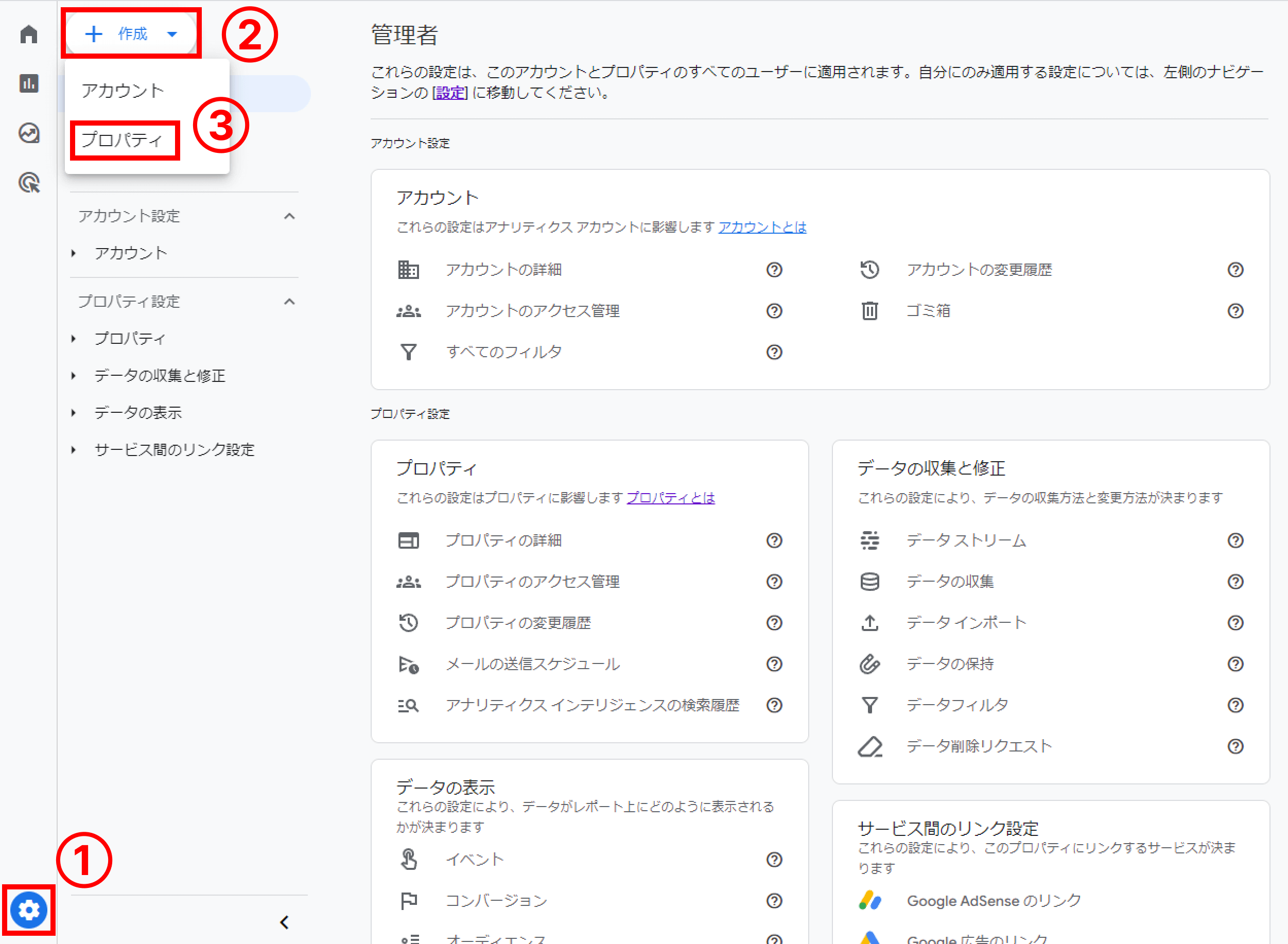Open プロパティの変更履歴

point(518,623)
